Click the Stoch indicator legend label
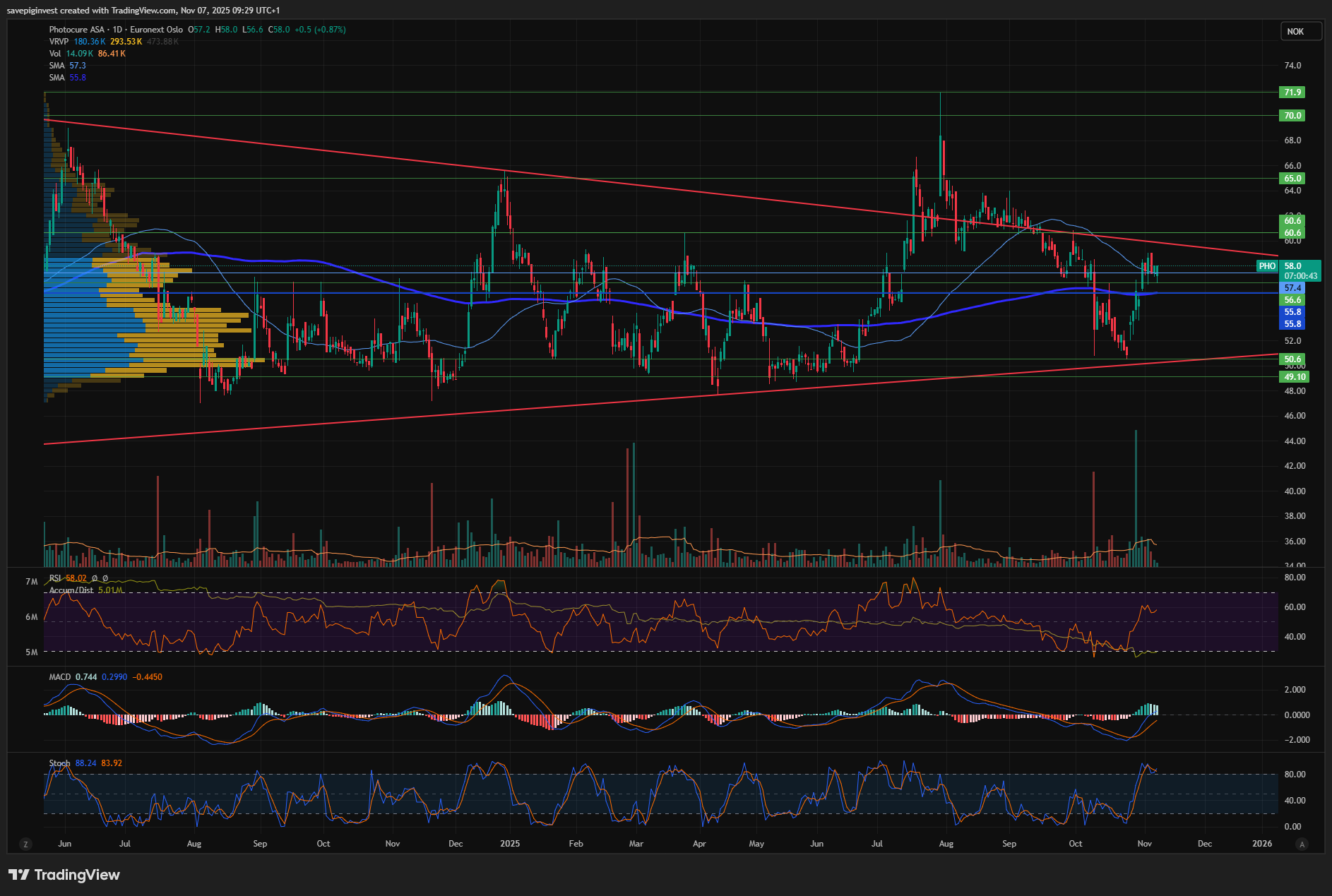The image size is (1332, 896). tap(59, 763)
